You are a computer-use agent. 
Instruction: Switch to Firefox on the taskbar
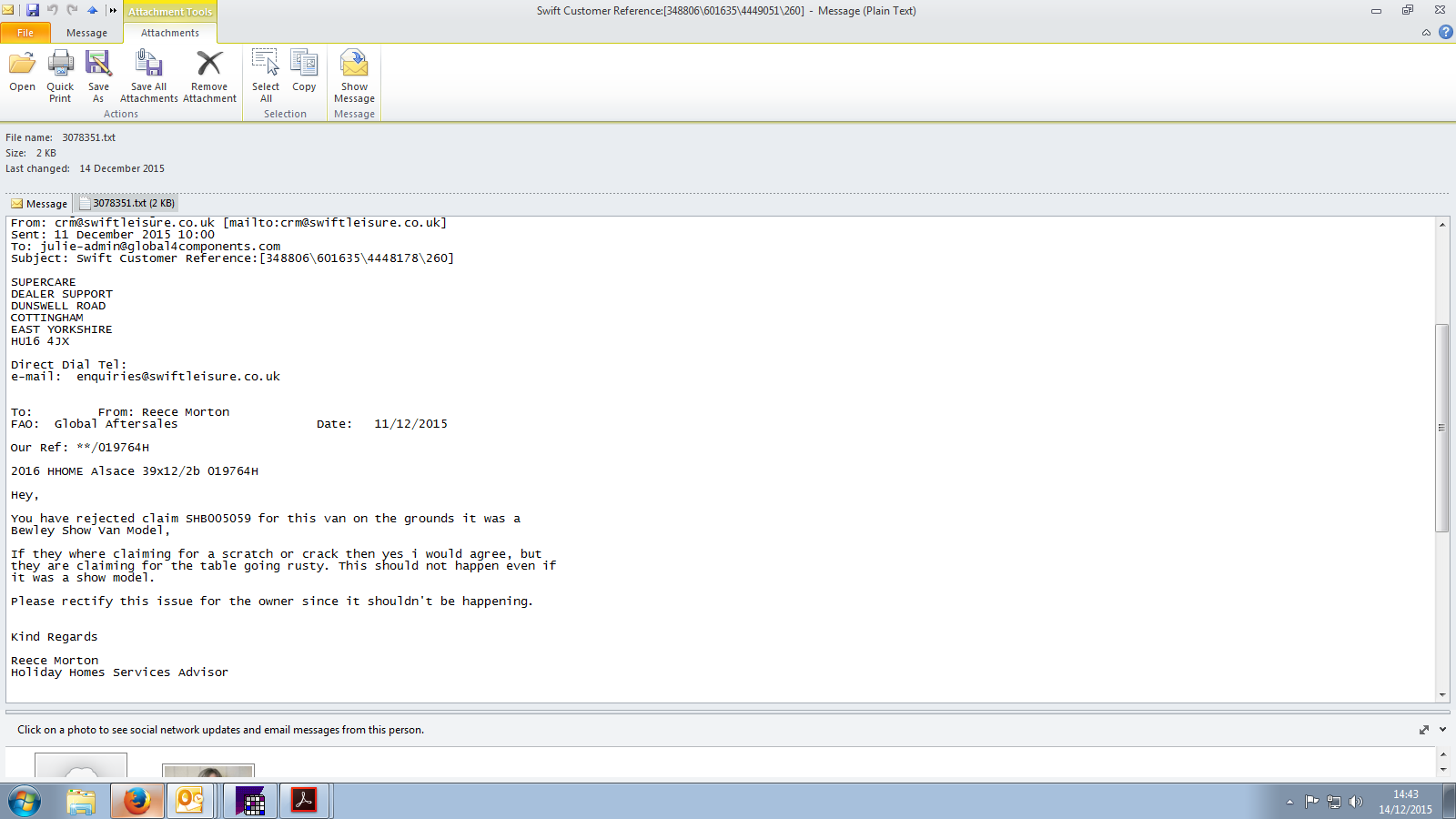pyautogui.click(x=136, y=801)
